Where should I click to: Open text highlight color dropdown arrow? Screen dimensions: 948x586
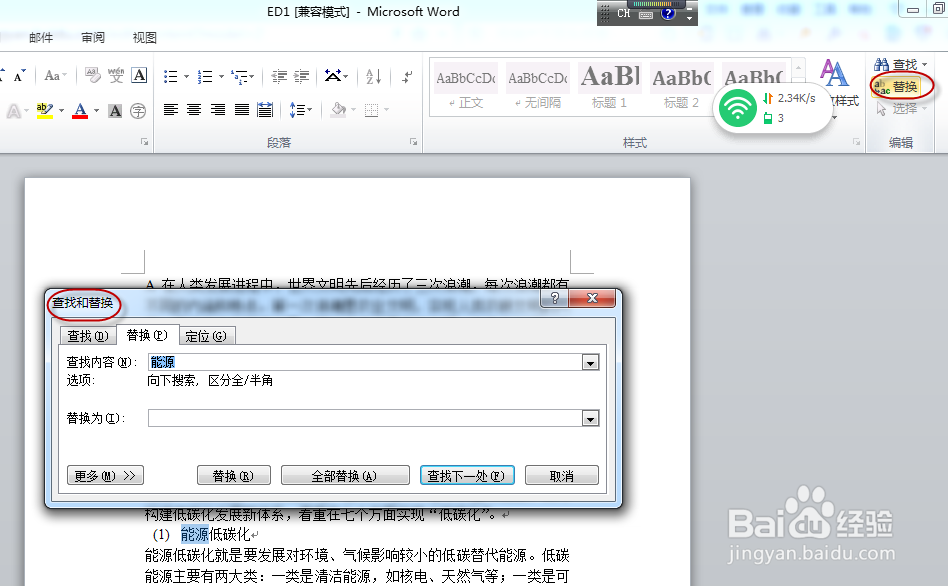(x=62, y=111)
